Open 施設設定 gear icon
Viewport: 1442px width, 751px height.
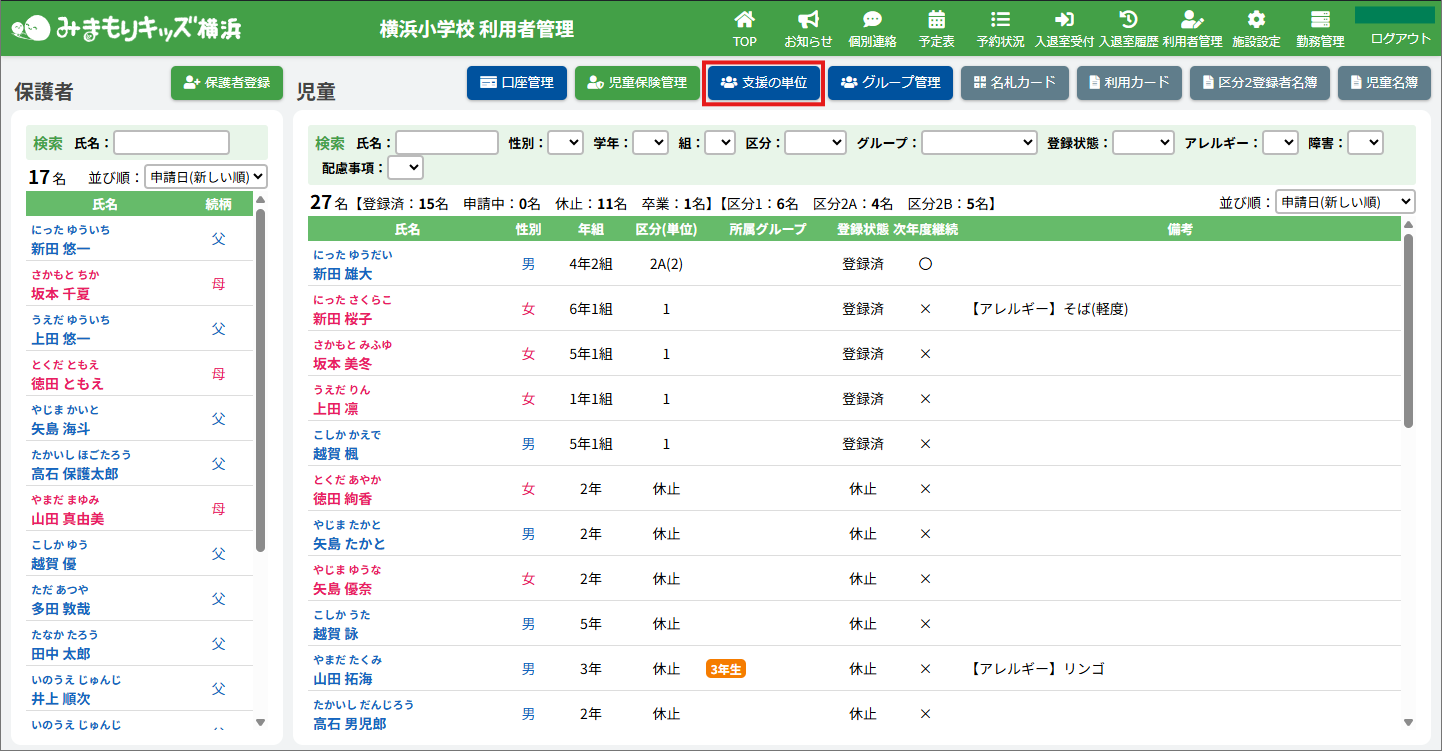[x=1256, y=20]
